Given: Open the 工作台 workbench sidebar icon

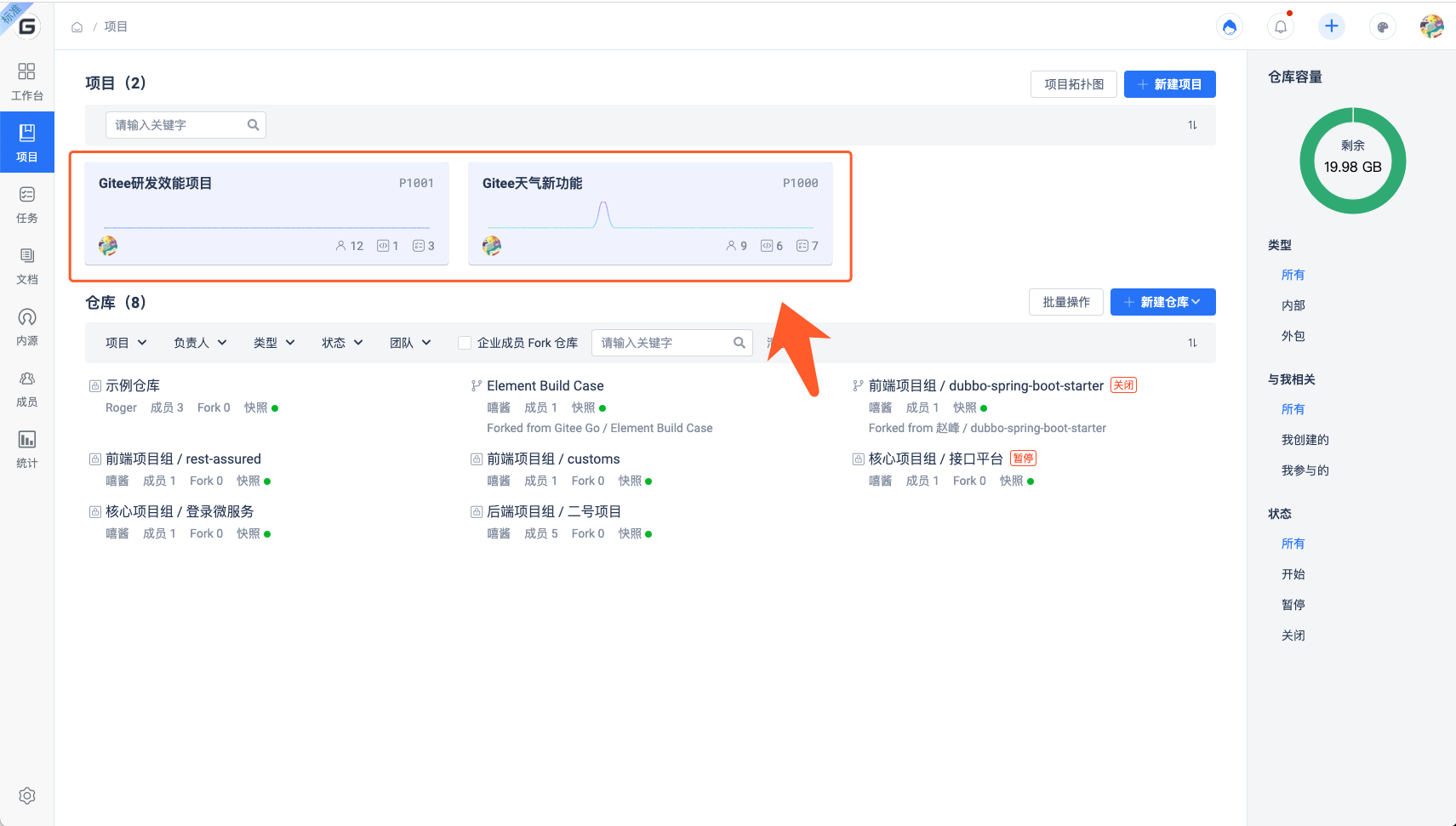Looking at the screenshot, I should coord(26,81).
